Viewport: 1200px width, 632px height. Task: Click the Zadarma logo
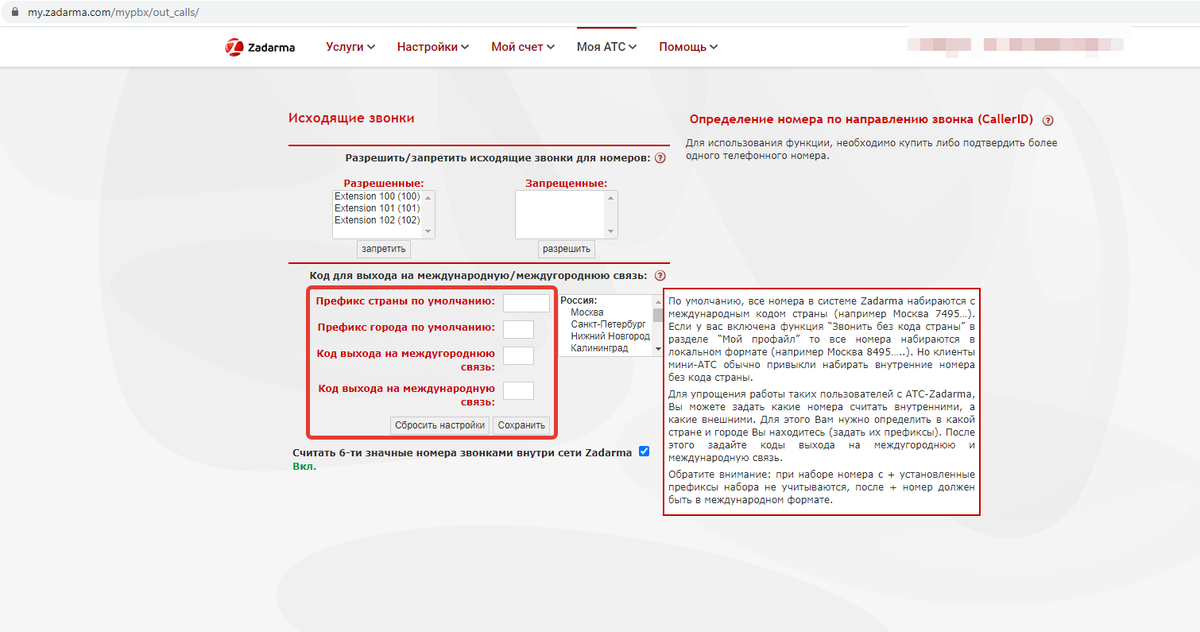[x=260, y=47]
